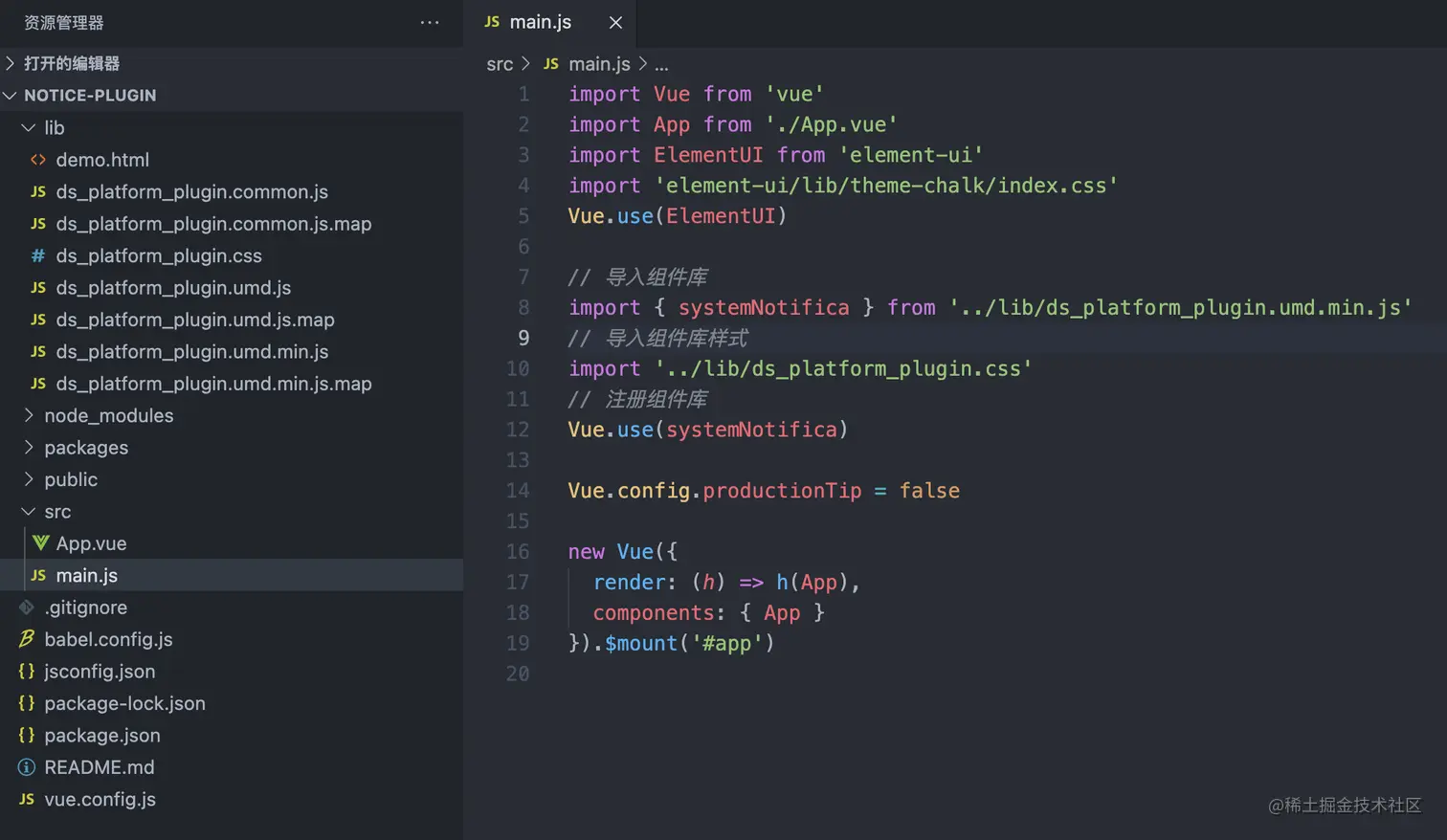Click the Vue icon of App.vue
1447x840 pixels.
click(40, 543)
